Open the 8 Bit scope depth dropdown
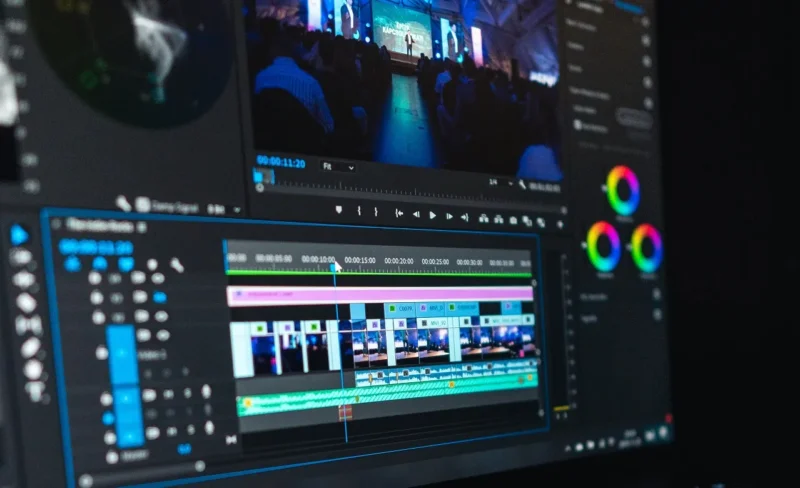800x488 pixels. [x=223, y=209]
